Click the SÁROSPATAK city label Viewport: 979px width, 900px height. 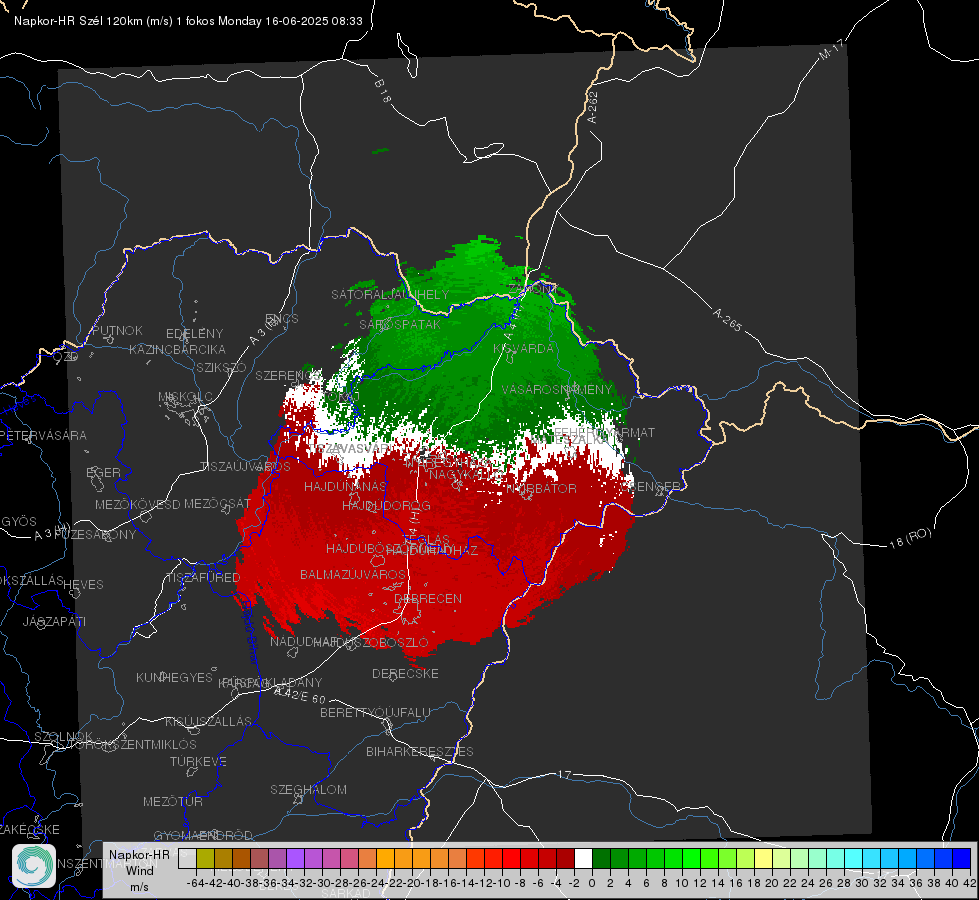coord(400,324)
